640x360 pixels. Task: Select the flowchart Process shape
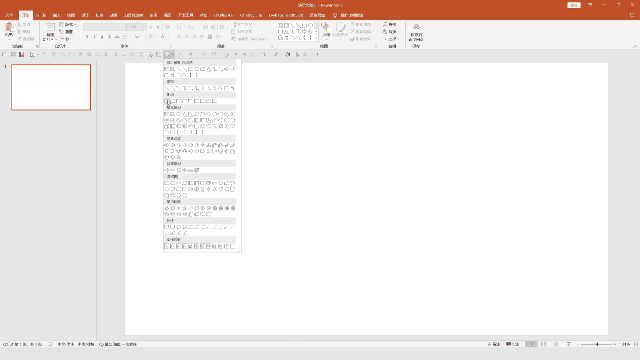[166, 183]
